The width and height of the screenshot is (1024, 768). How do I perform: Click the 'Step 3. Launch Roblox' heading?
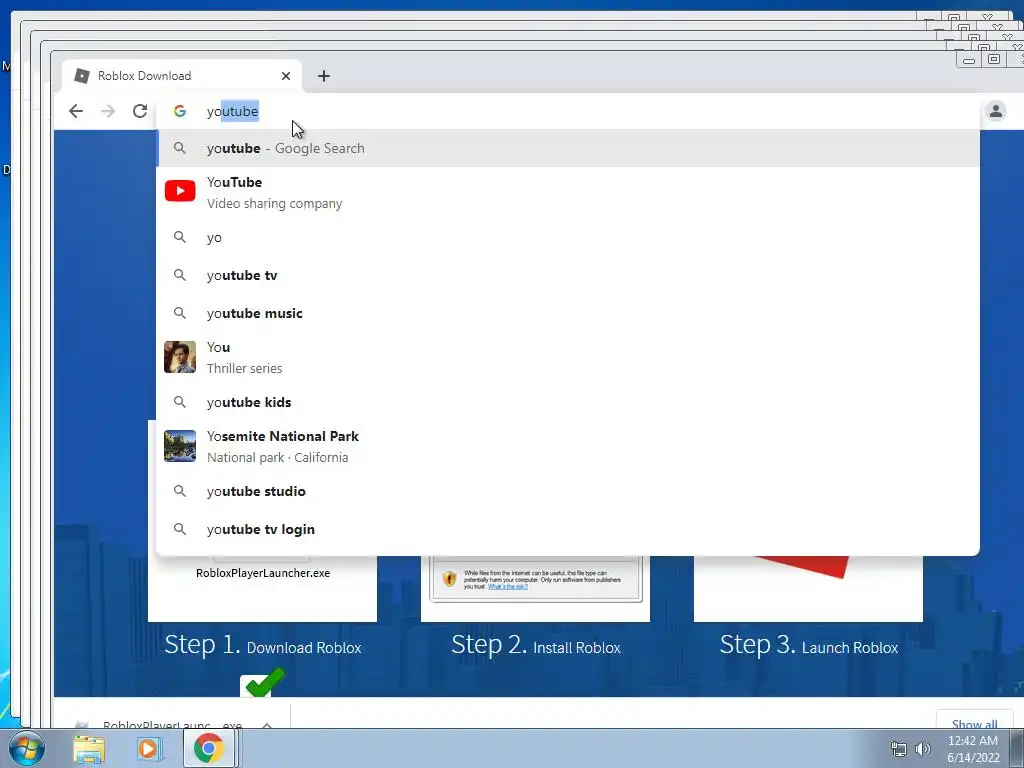point(808,645)
